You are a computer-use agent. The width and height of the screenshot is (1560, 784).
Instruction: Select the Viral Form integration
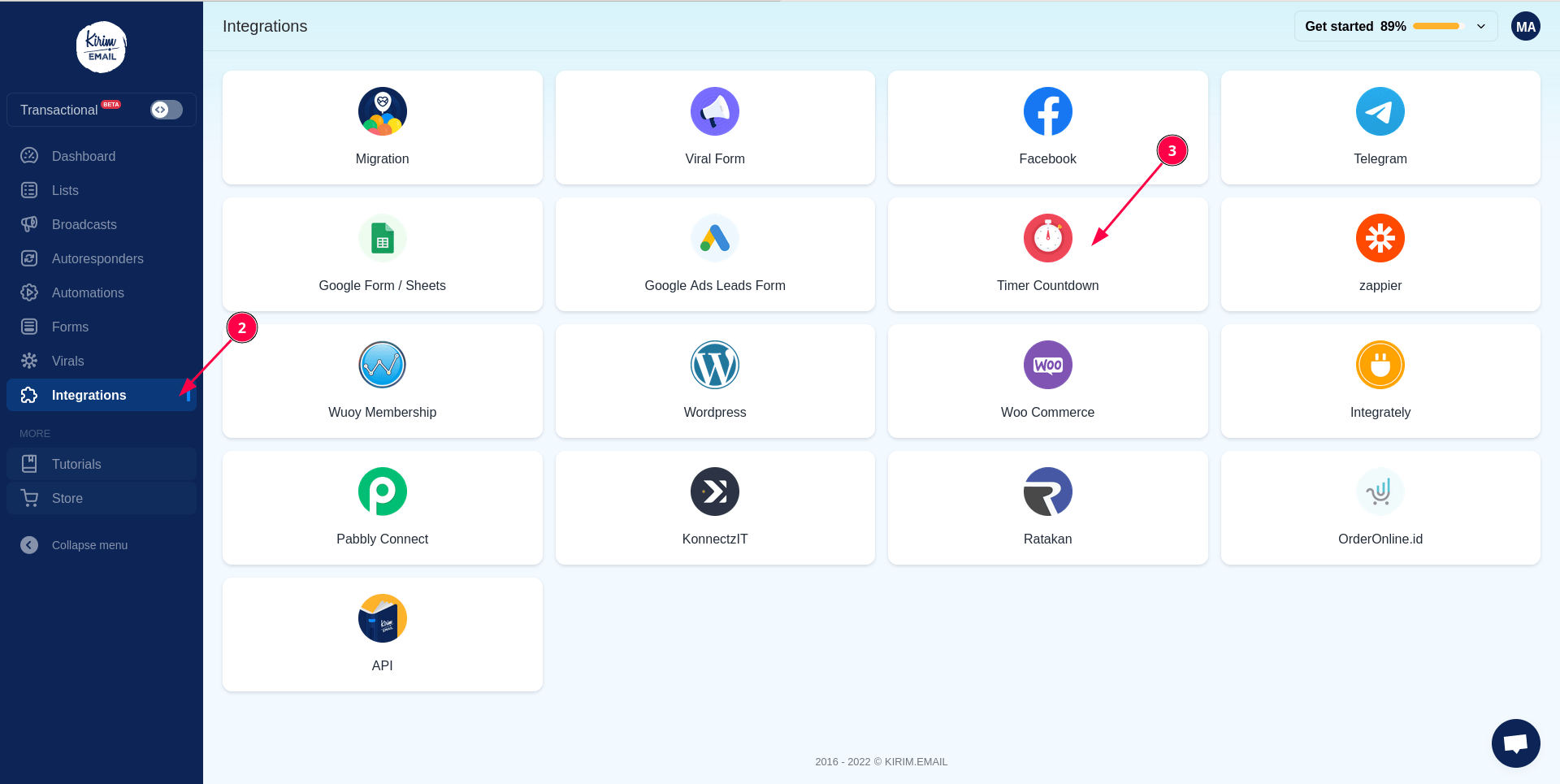click(x=715, y=128)
